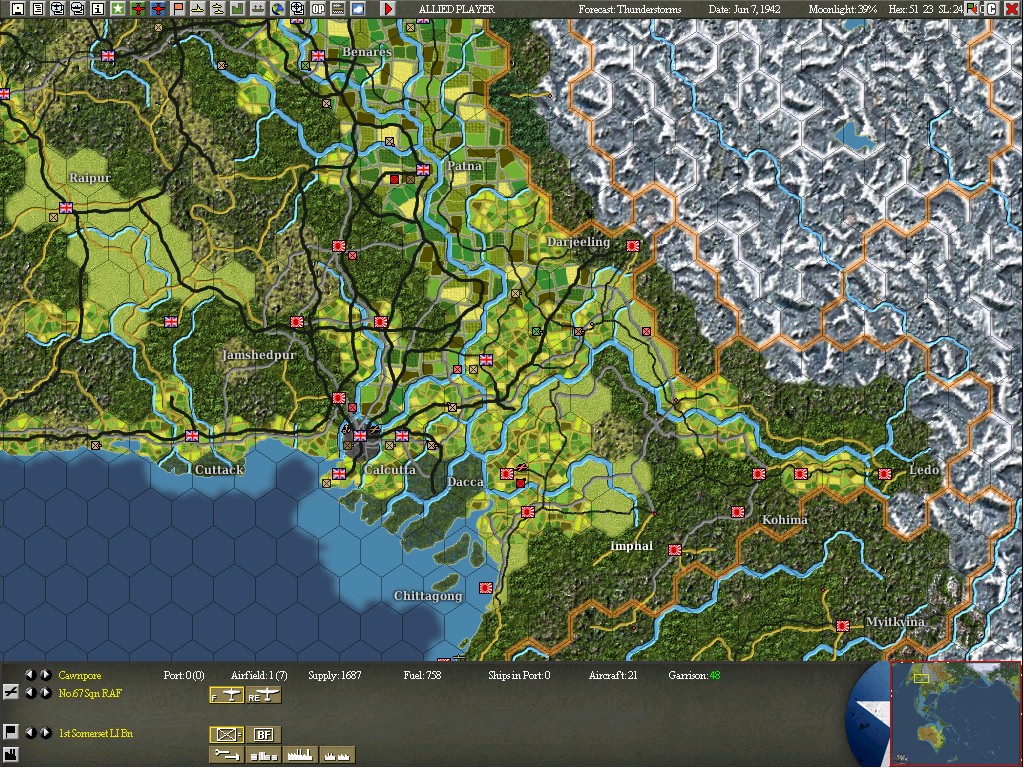Click the orange flag toolbar icon
1024x768 pixels.
coord(178,8)
